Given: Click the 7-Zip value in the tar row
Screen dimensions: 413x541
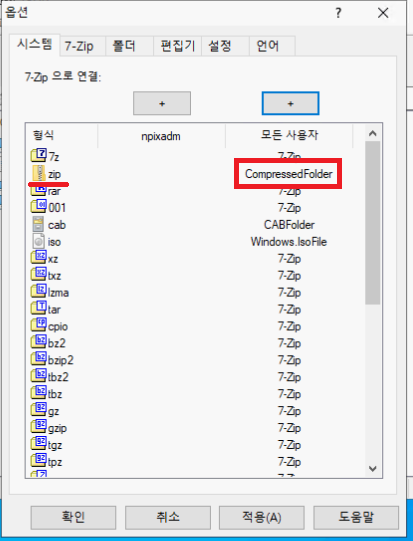Looking at the screenshot, I should tap(289, 309).
